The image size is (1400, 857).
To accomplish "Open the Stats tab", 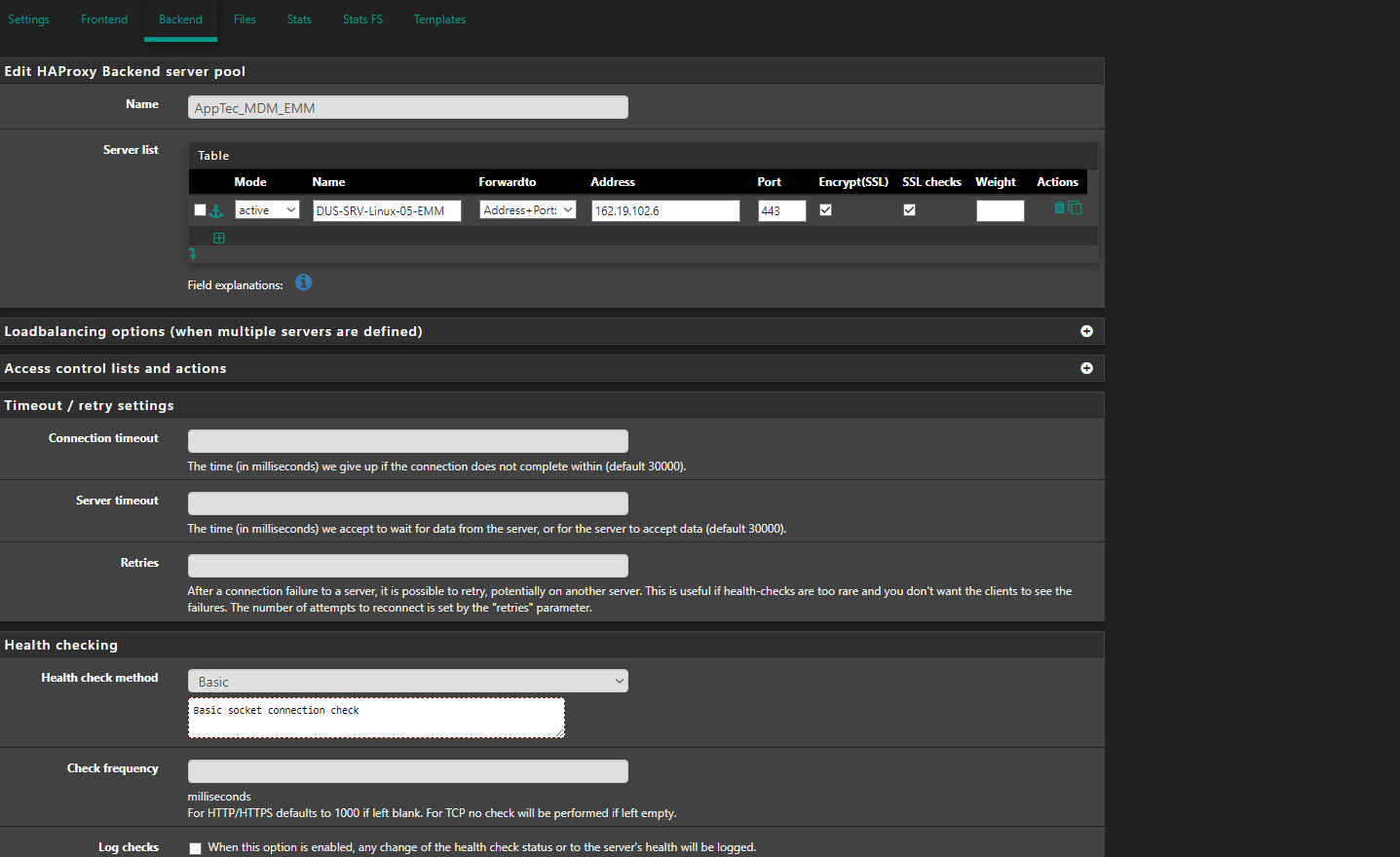I will (x=299, y=19).
